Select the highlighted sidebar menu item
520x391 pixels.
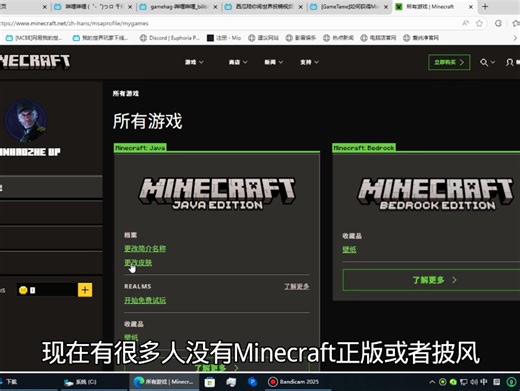coord(51,187)
